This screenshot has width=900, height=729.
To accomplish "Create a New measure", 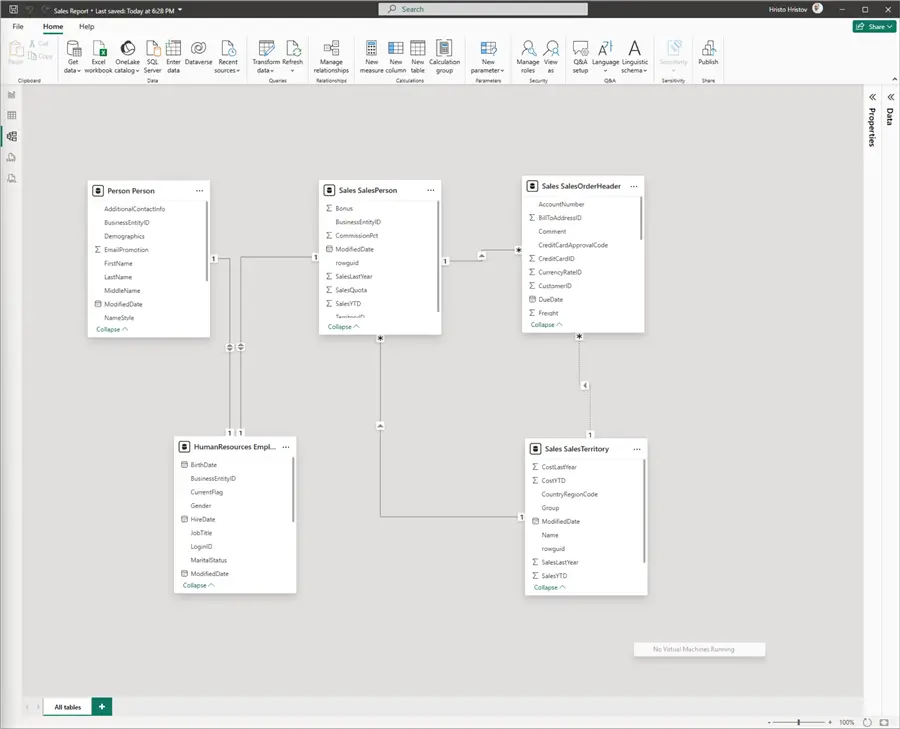I will click(x=371, y=57).
